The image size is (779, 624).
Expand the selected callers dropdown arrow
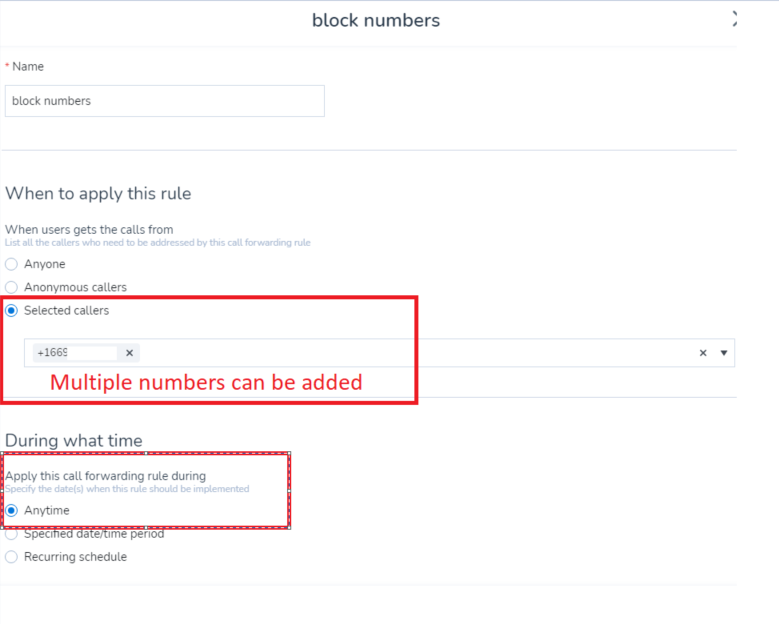pos(723,353)
